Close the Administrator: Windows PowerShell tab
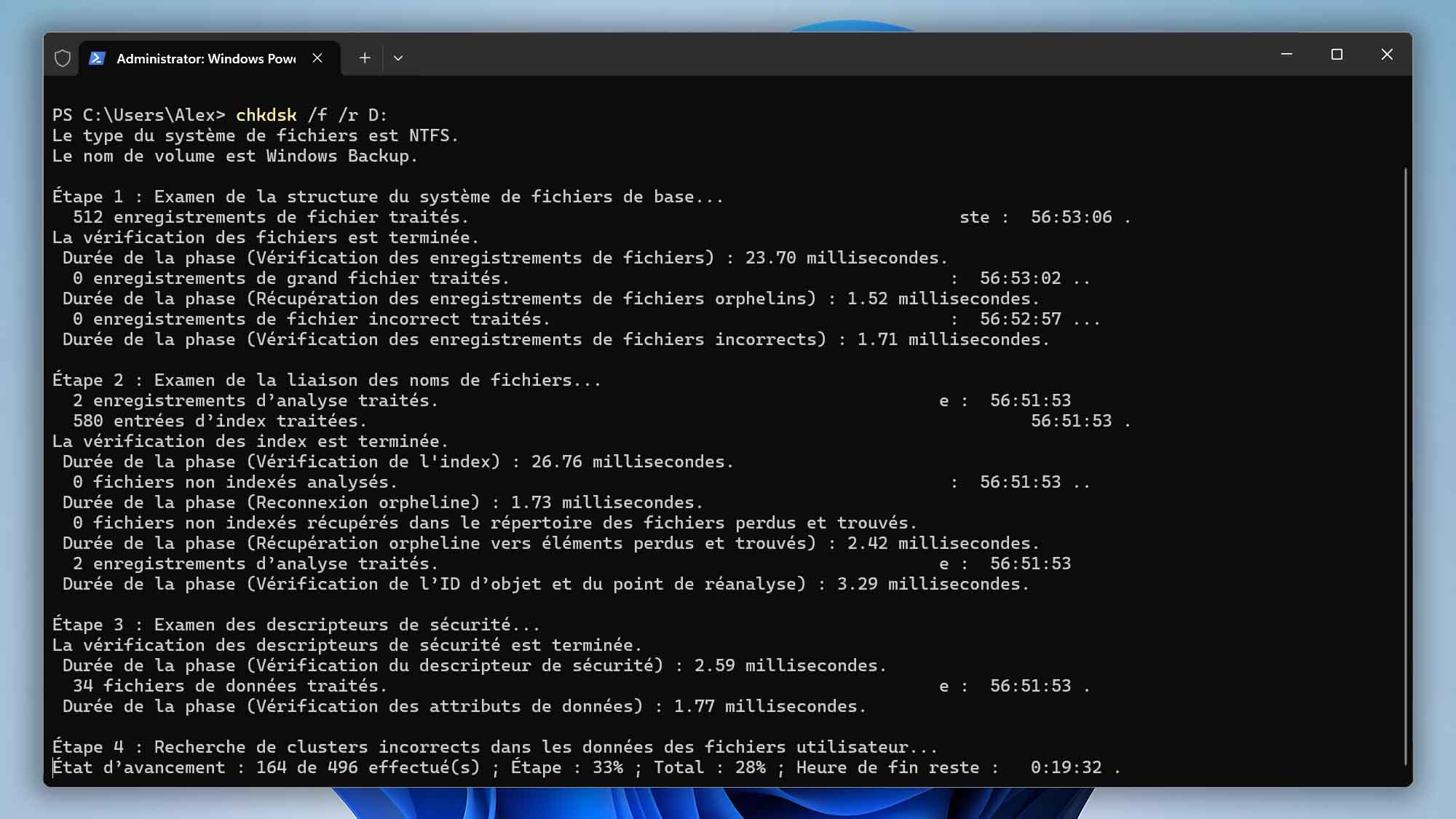 coord(317,58)
